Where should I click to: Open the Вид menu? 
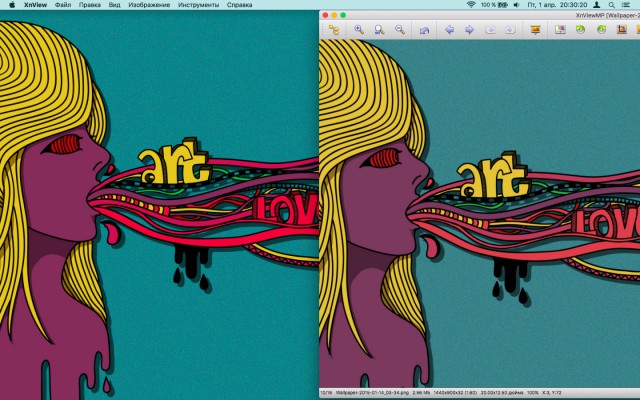(114, 5)
